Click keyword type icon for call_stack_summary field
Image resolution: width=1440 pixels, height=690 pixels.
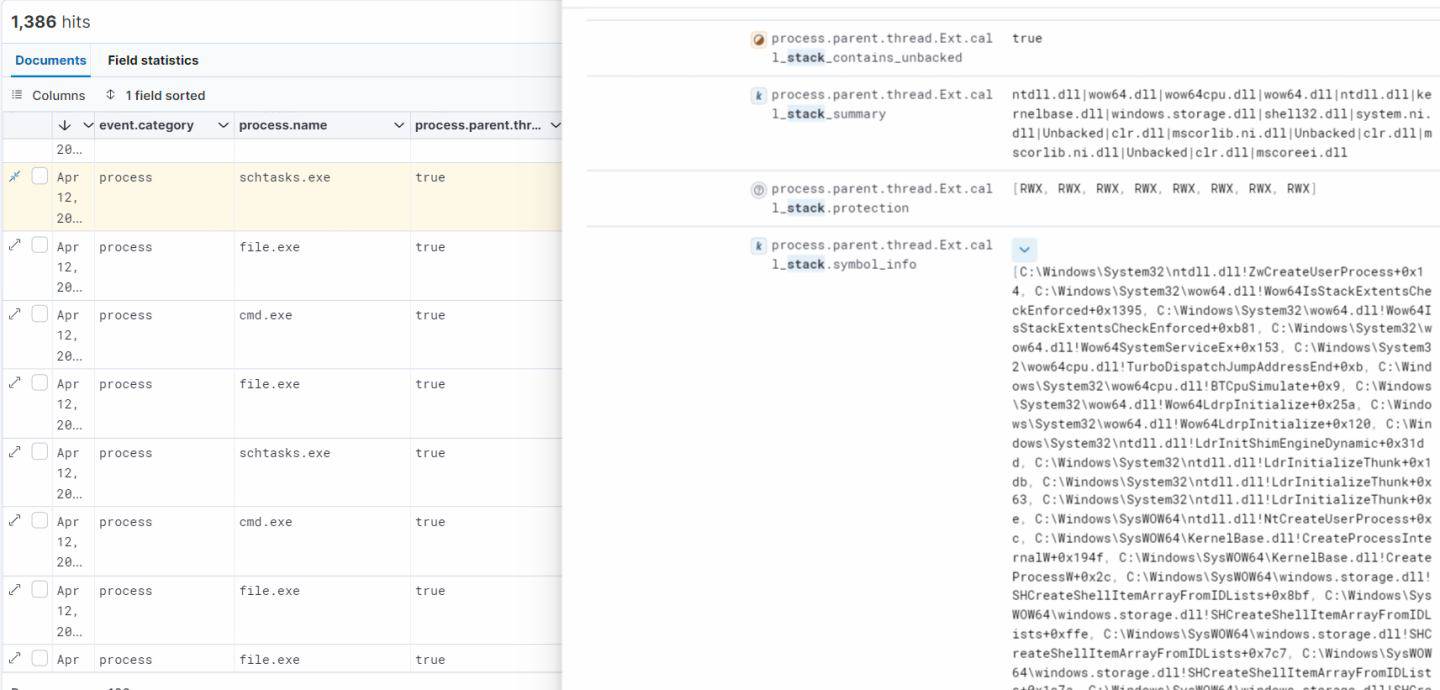759,95
